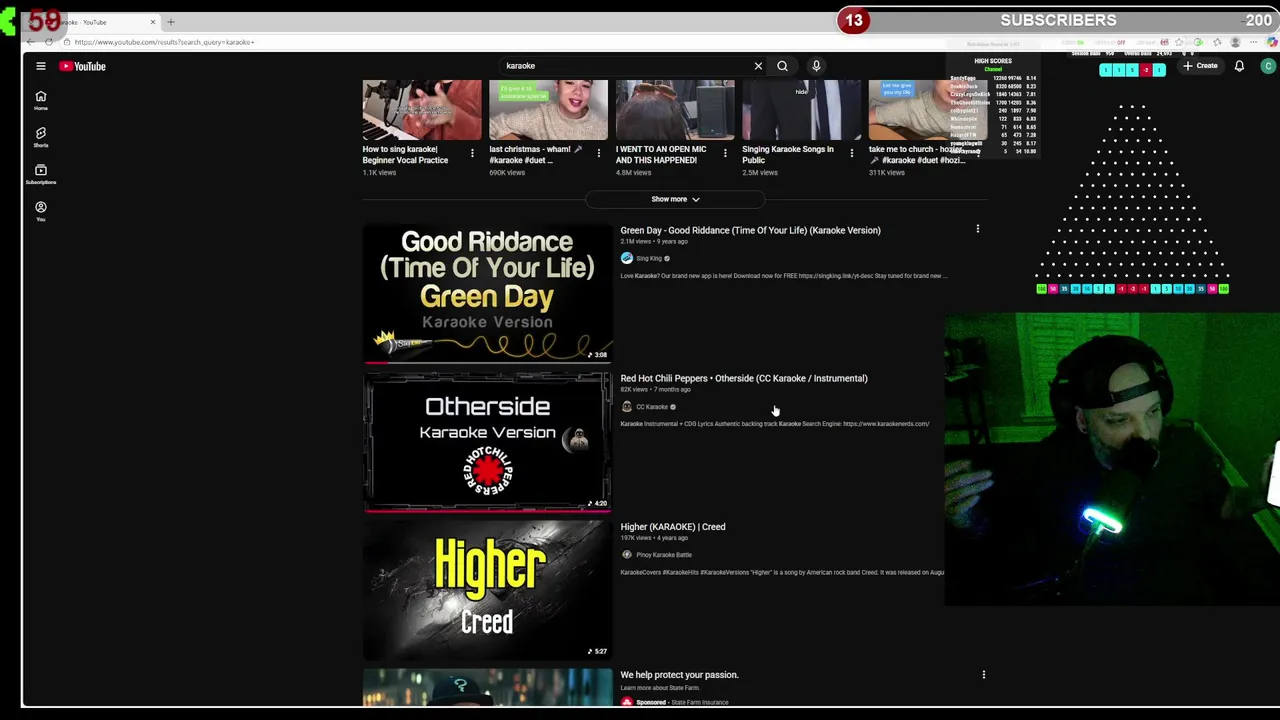Open the notifications bell
Viewport: 1280px width, 720px height.
point(1239,66)
